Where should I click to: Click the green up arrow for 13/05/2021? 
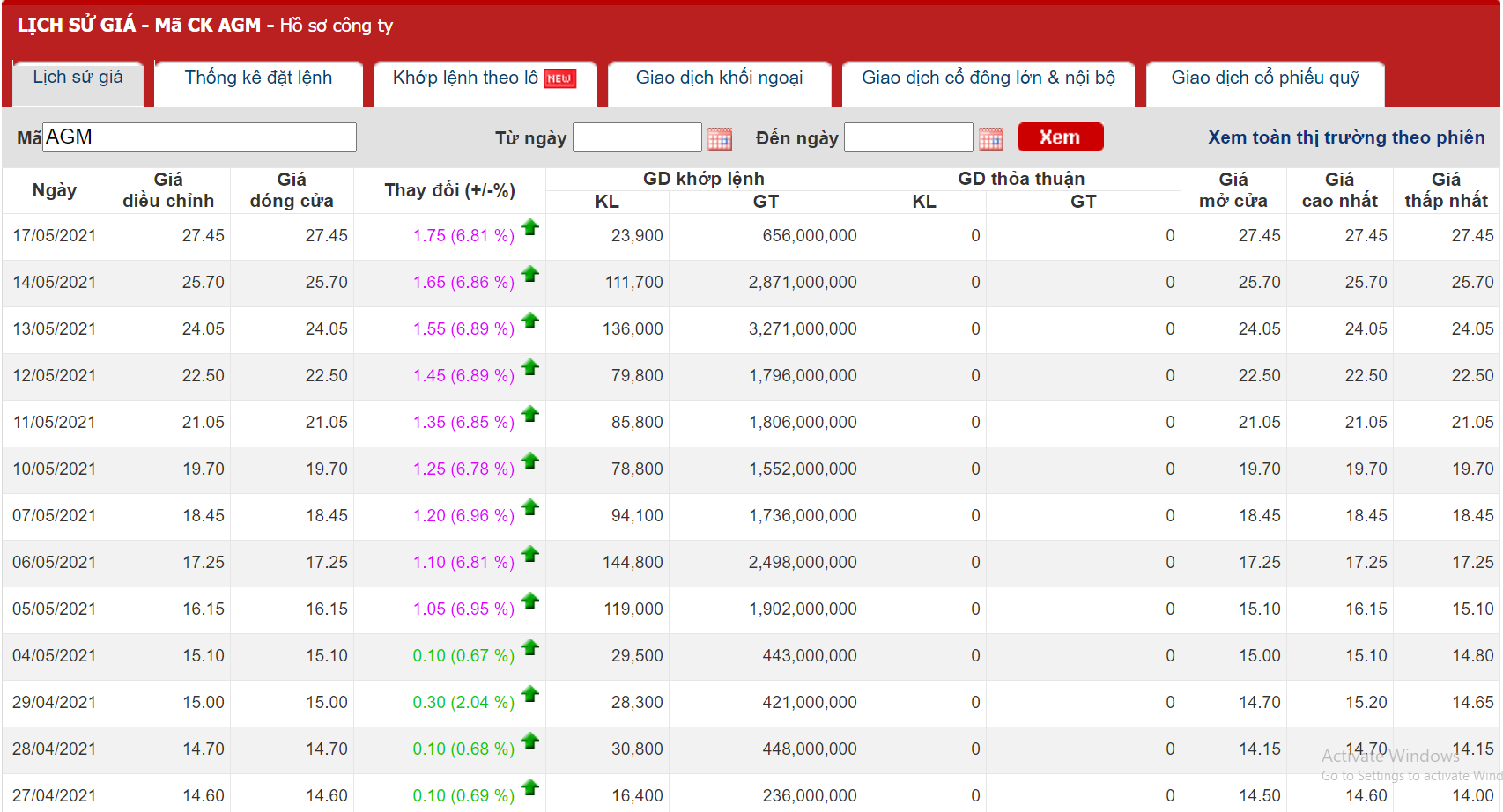click(x=529, y=321)
